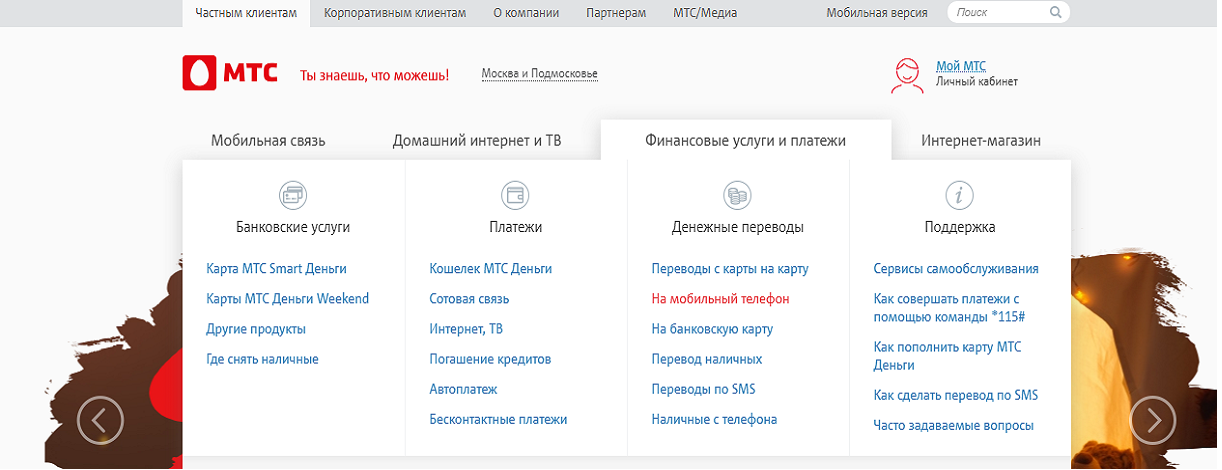Click Личный кабинет text
1222x470 pixels.
click(977, 82)
